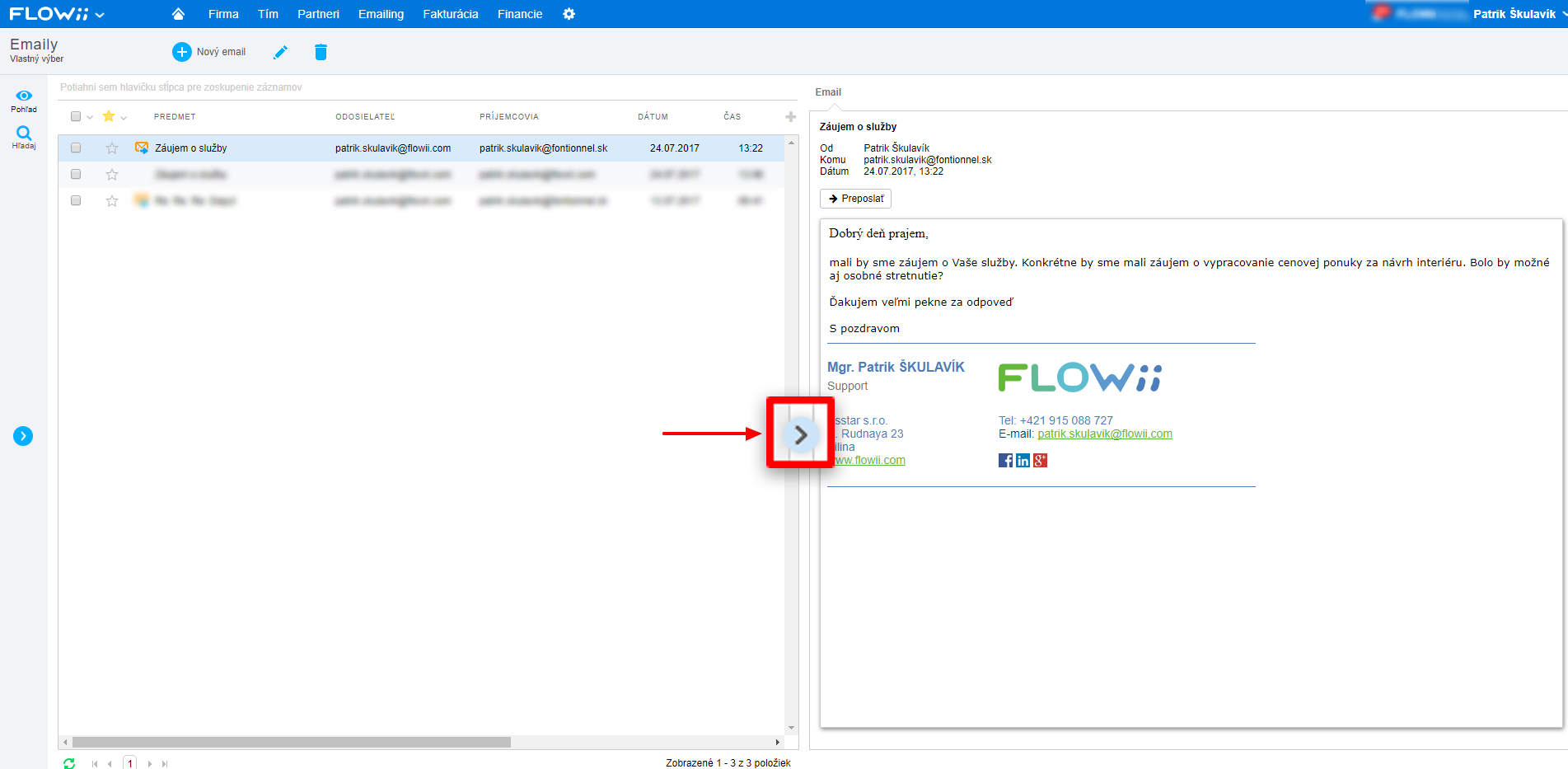Click envelope icon of Záujem o služby row
The height and width of the screenshot is (769, 1568).
[142, 148]
